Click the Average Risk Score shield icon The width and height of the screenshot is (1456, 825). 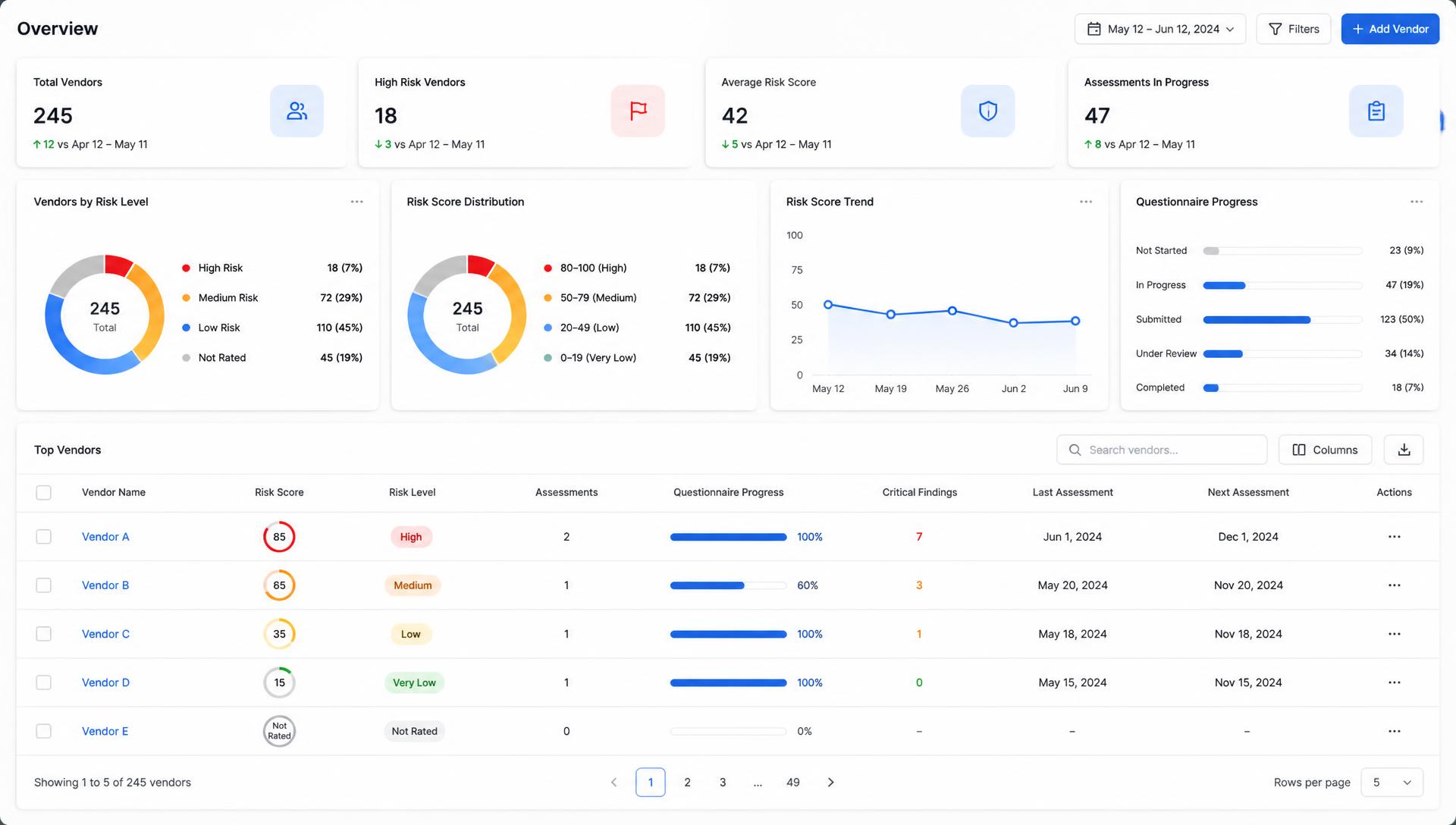987,111
